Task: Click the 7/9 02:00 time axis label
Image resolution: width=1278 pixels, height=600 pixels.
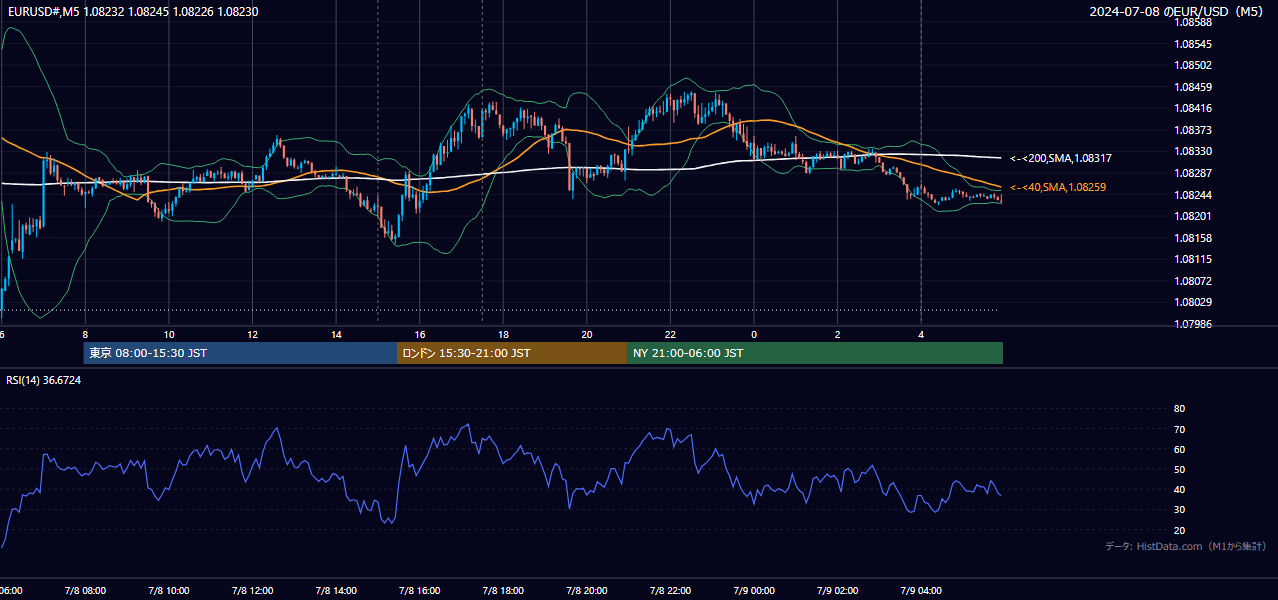Action: [x=837, y=591]
